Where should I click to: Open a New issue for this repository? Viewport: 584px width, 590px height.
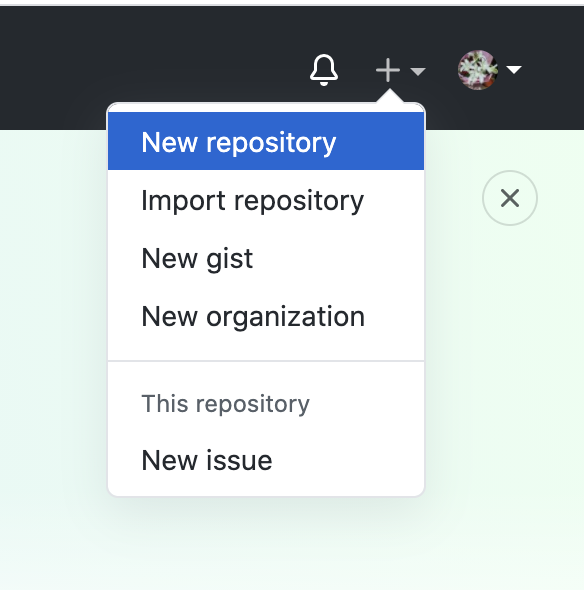266,460
